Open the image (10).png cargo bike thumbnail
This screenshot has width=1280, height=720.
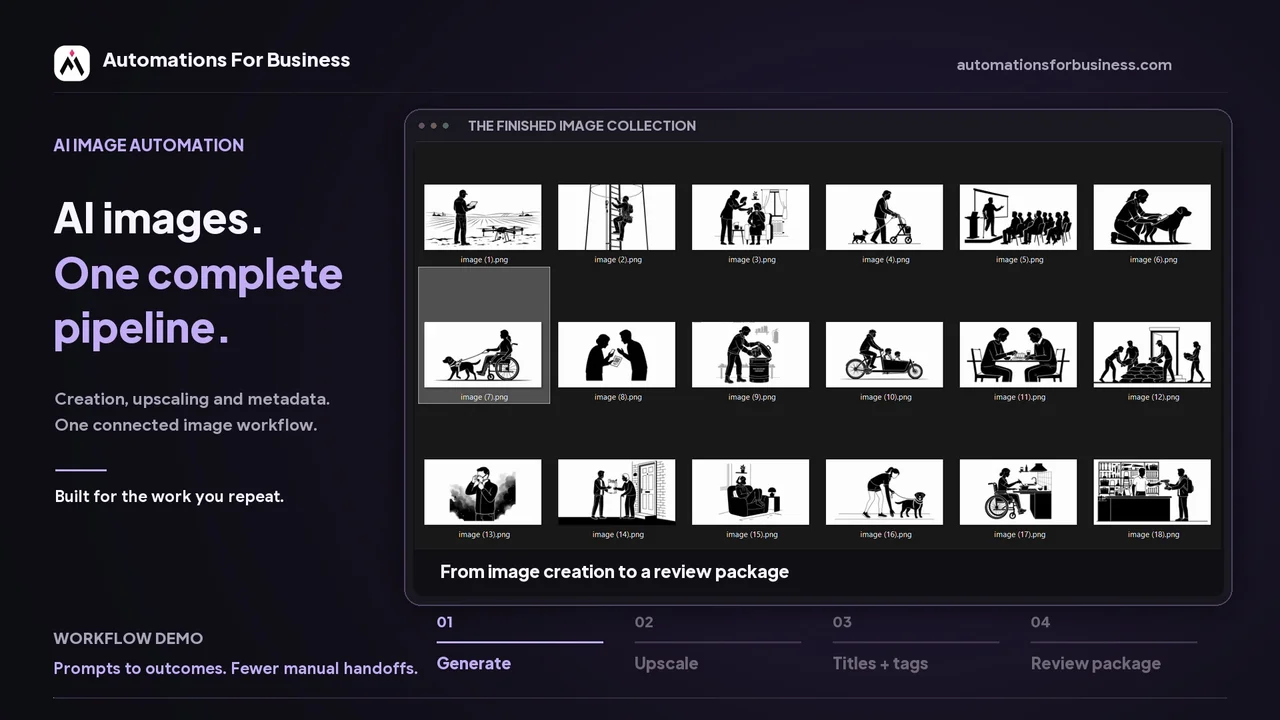coord(885,354)
